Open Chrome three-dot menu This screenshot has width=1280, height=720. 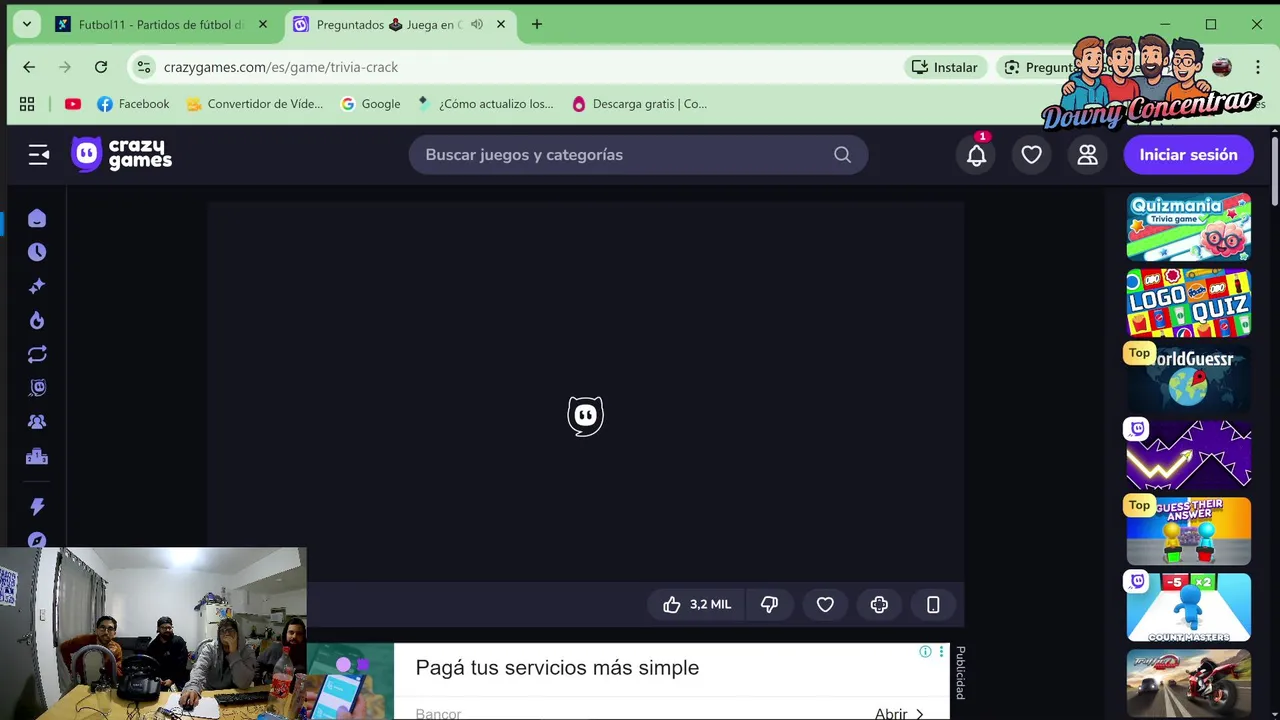coord(1258,67)
